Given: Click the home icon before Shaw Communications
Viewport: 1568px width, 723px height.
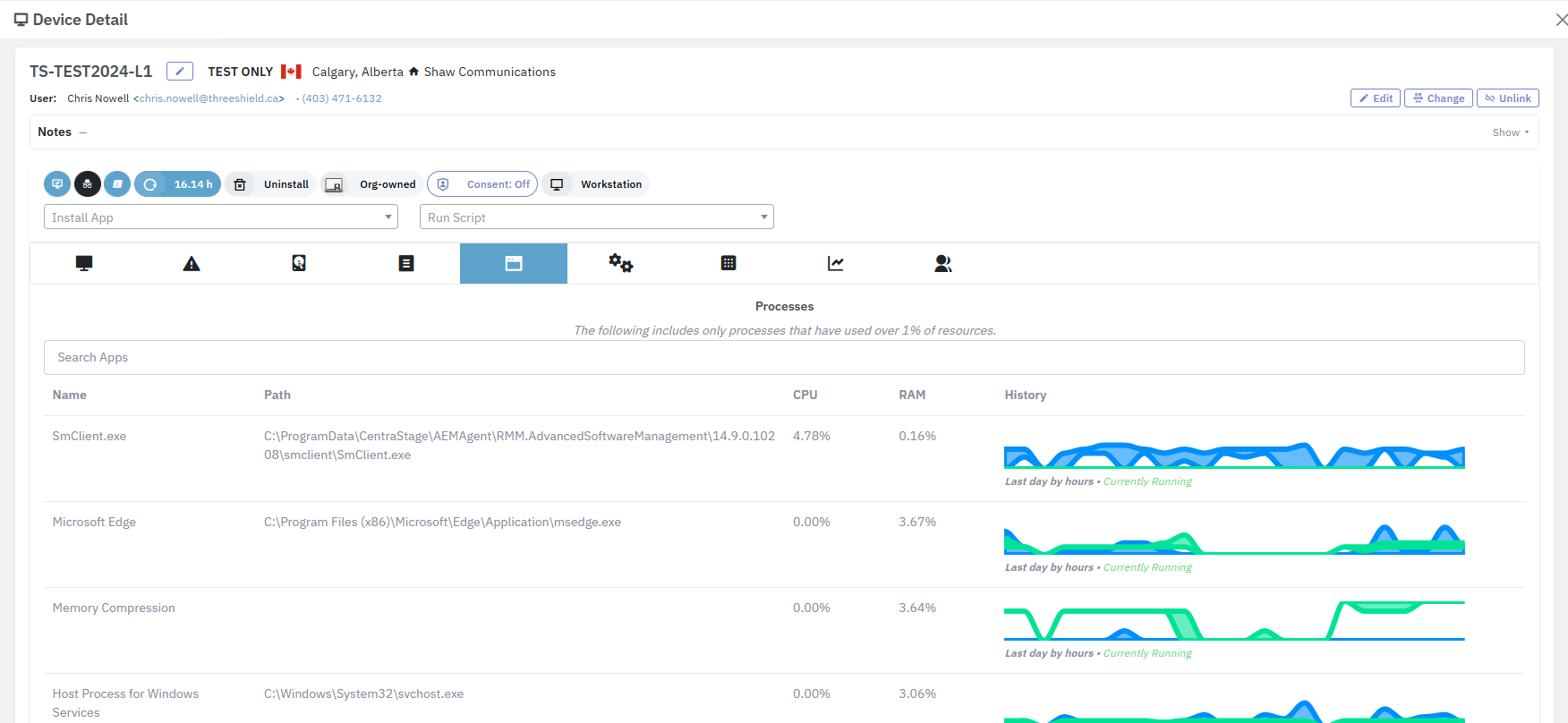Looking at the screenshot, I should click(413, 72).
